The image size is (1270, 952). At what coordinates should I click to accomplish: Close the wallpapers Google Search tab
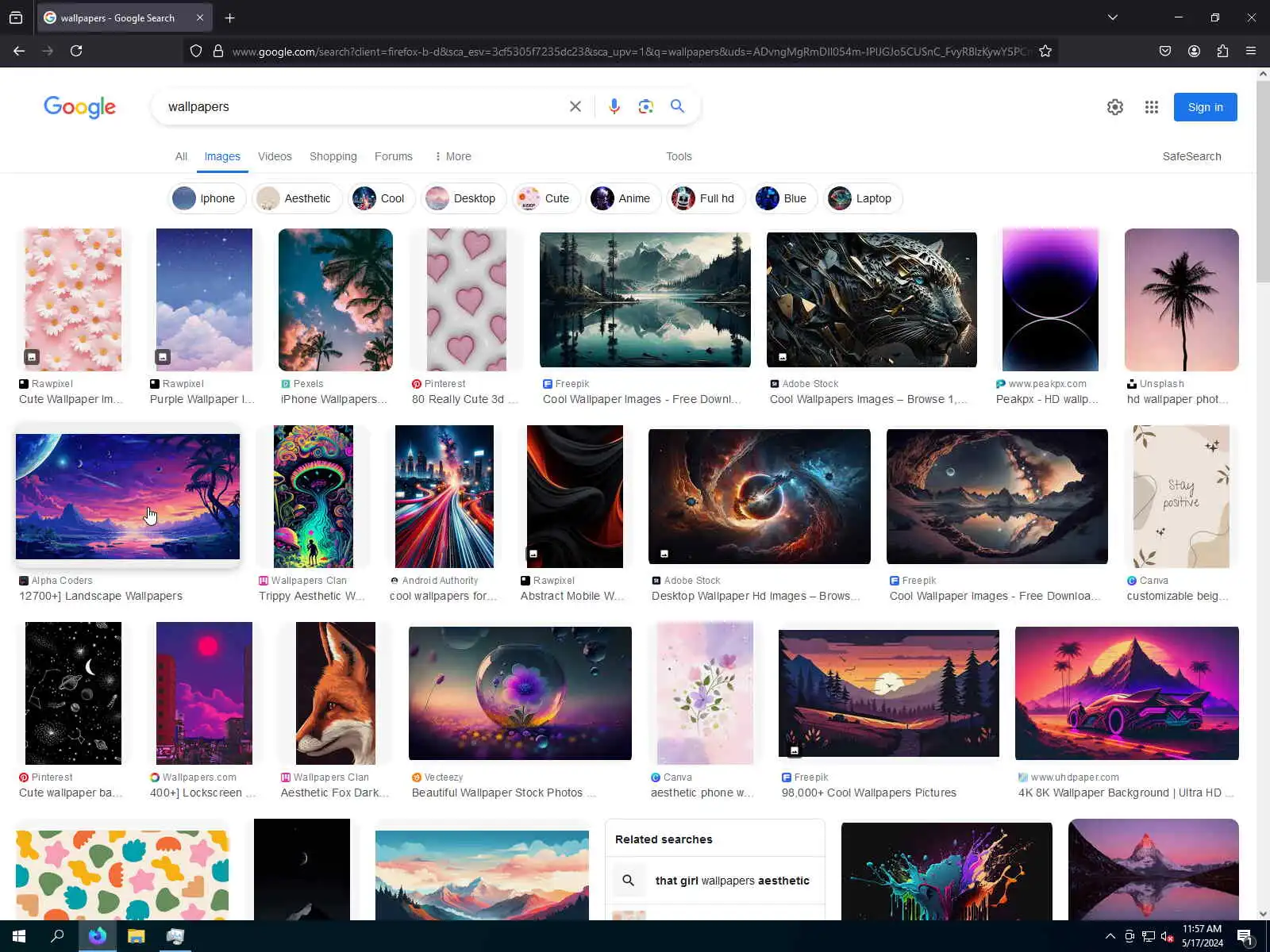(200, 17)
